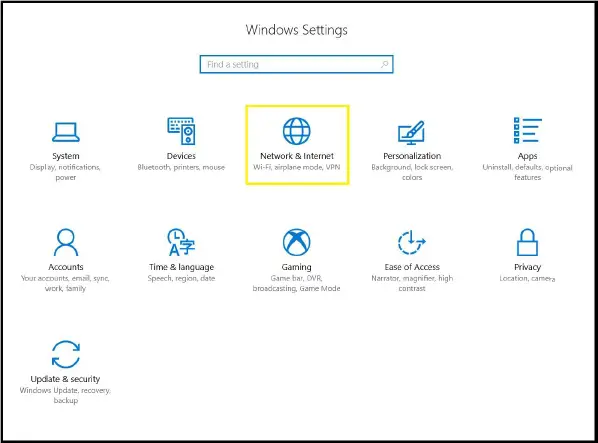Click the Personalization label text

point(412,156)
